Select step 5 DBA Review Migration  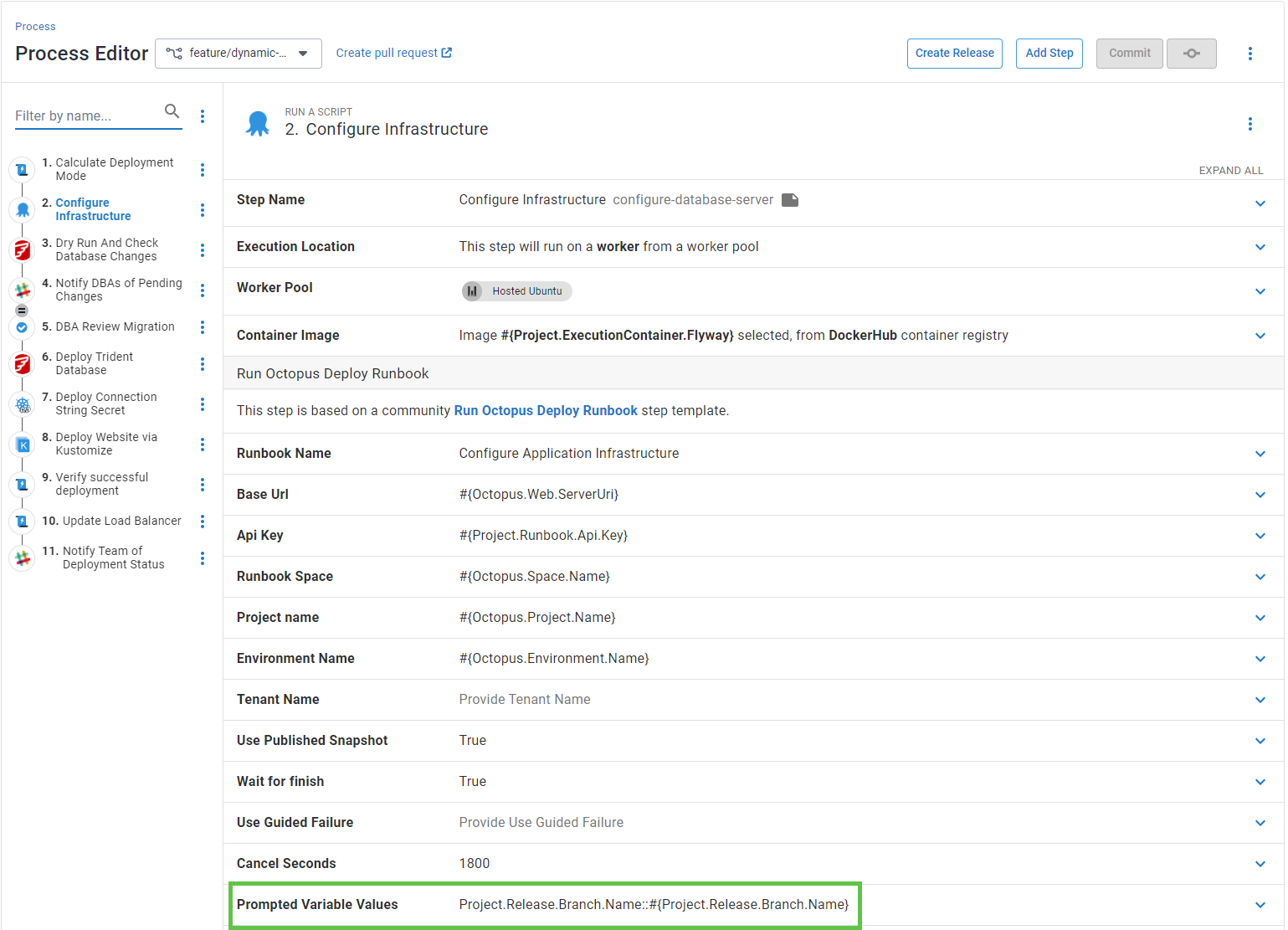click(x=115, y=327)
